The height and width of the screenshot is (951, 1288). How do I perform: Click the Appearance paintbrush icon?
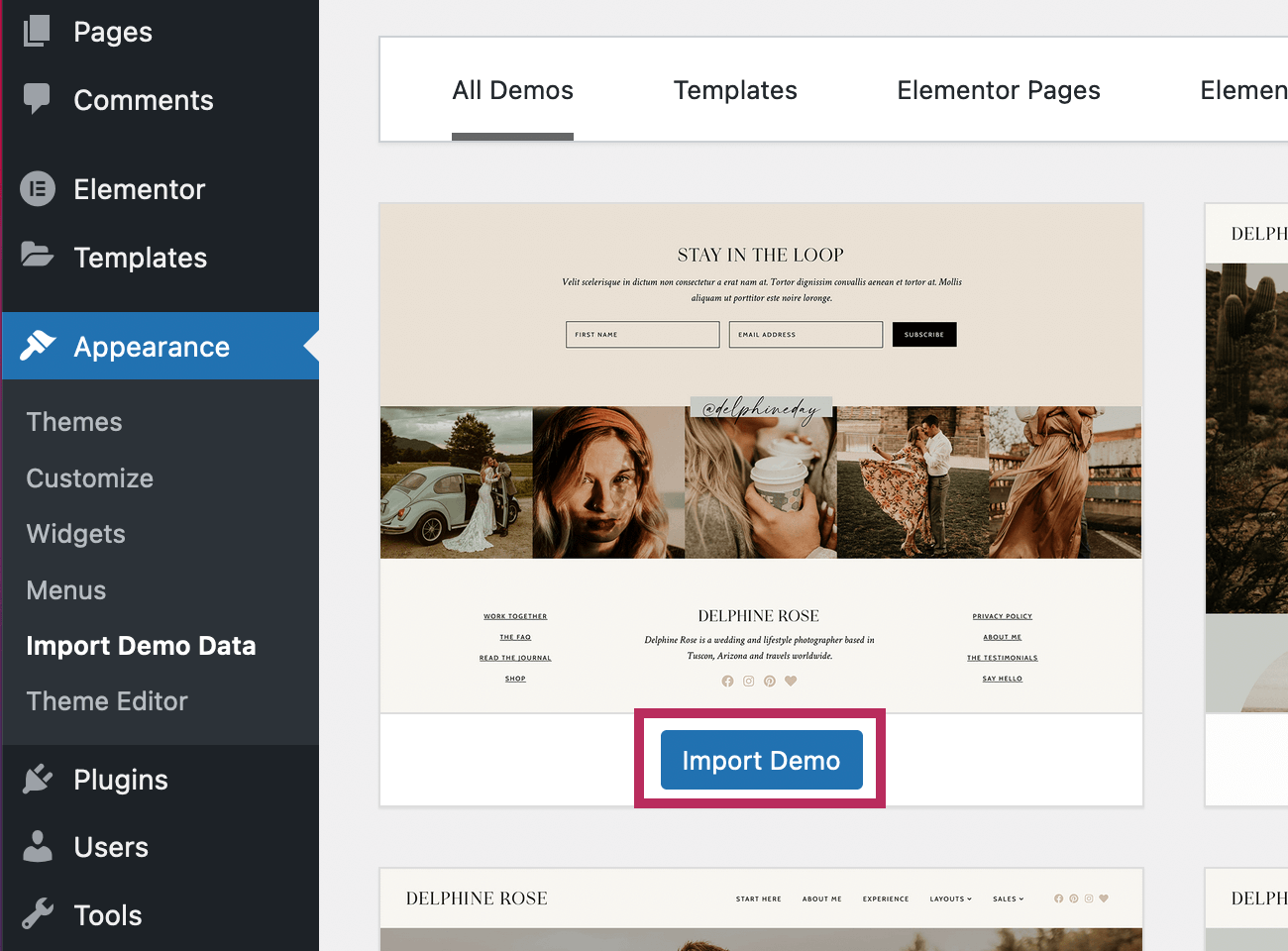click(38, 346)
